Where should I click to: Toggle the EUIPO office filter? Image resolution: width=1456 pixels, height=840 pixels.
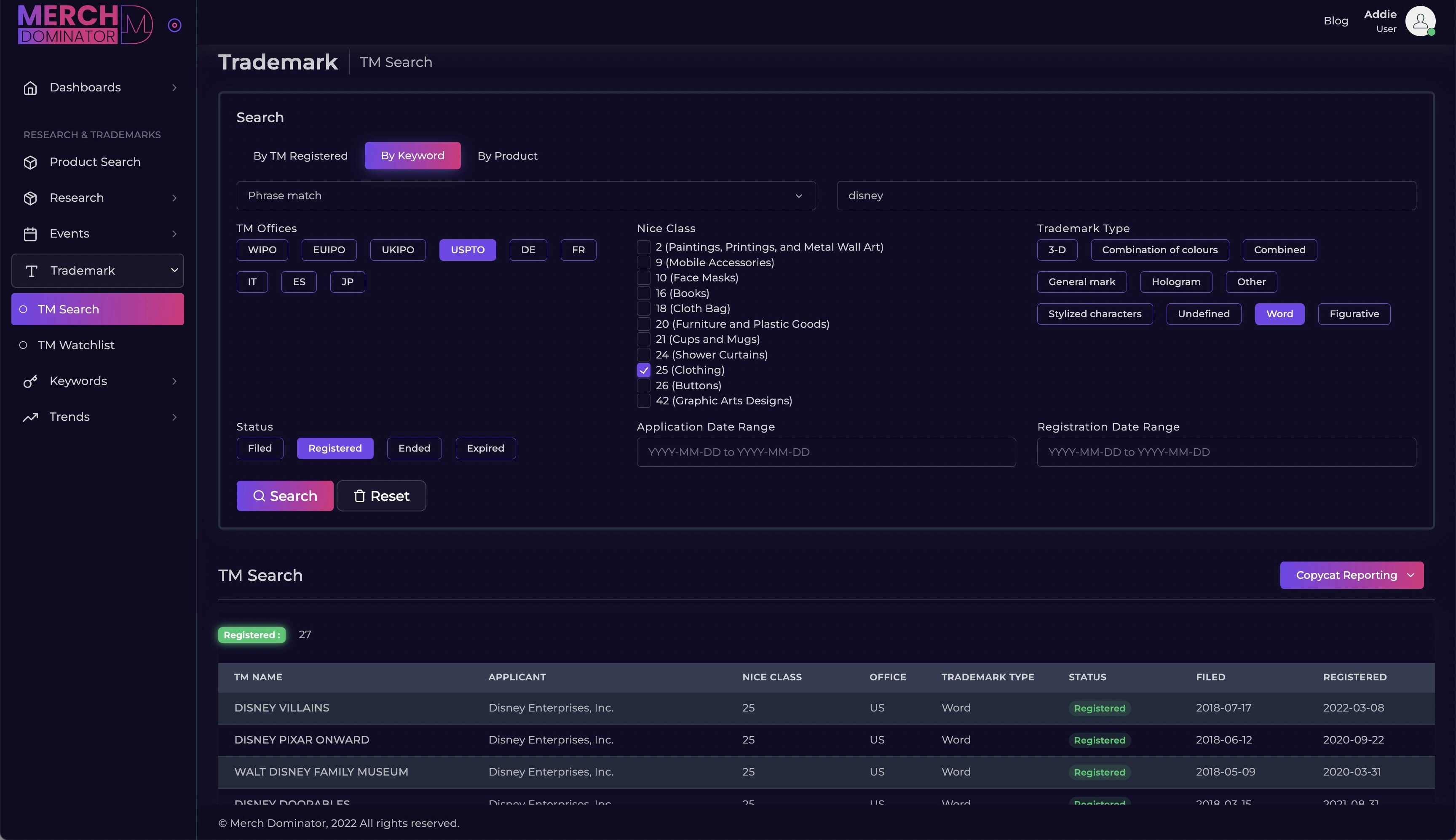point(329,250)
